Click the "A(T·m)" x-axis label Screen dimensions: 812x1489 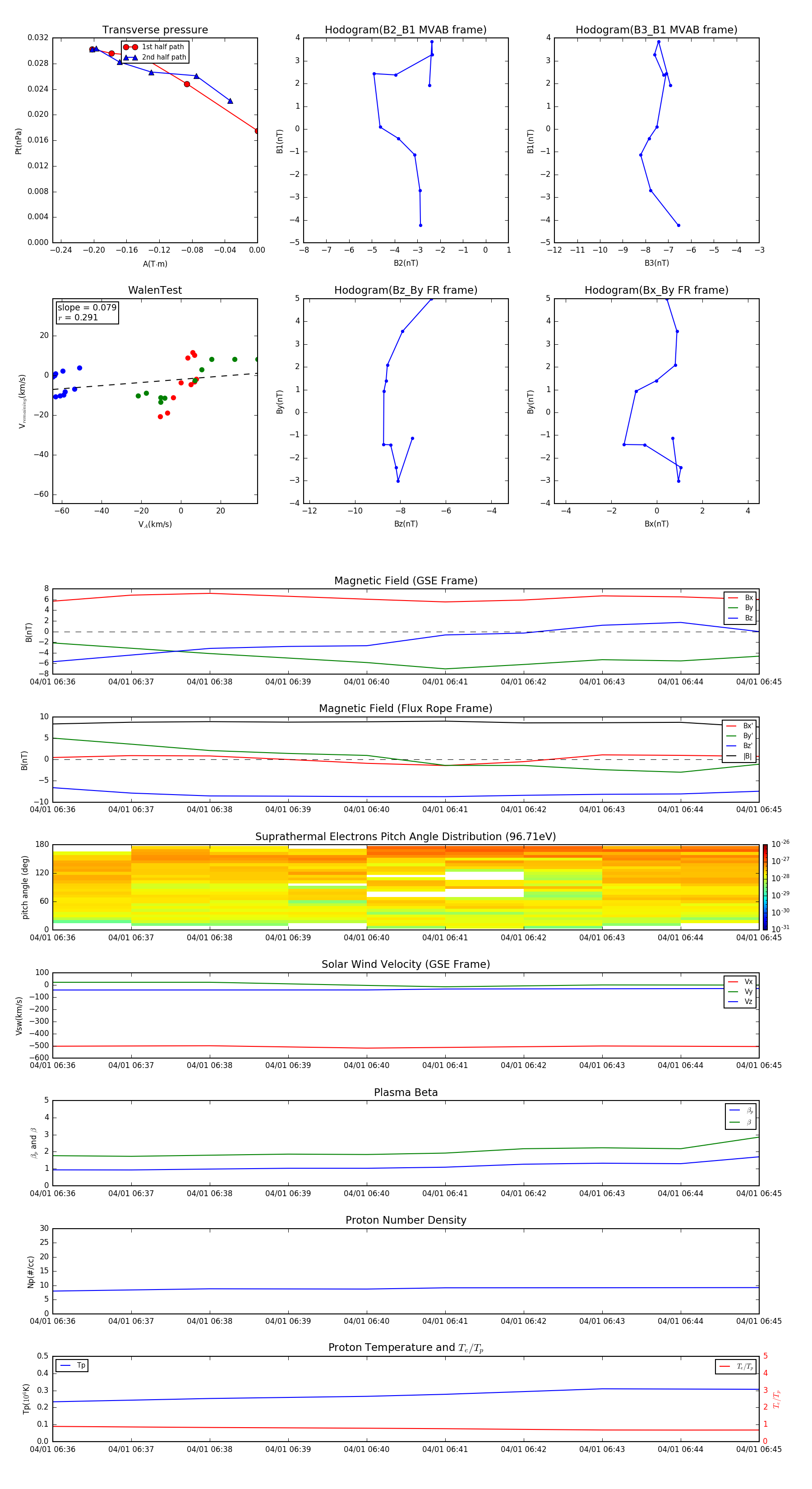[x=155, y=264]
